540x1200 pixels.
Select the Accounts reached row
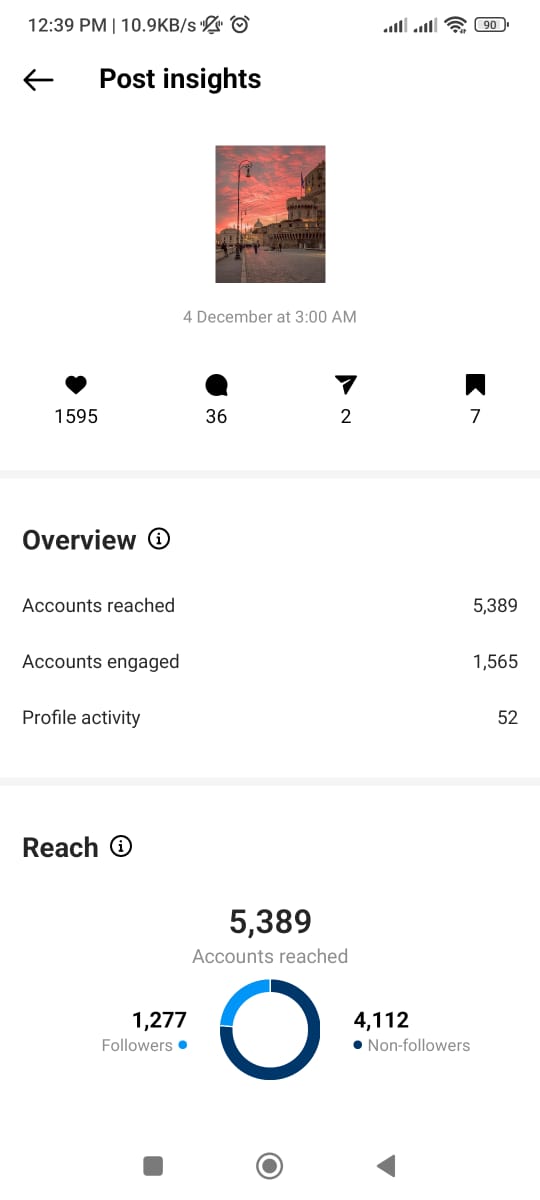tap(270, 605)
